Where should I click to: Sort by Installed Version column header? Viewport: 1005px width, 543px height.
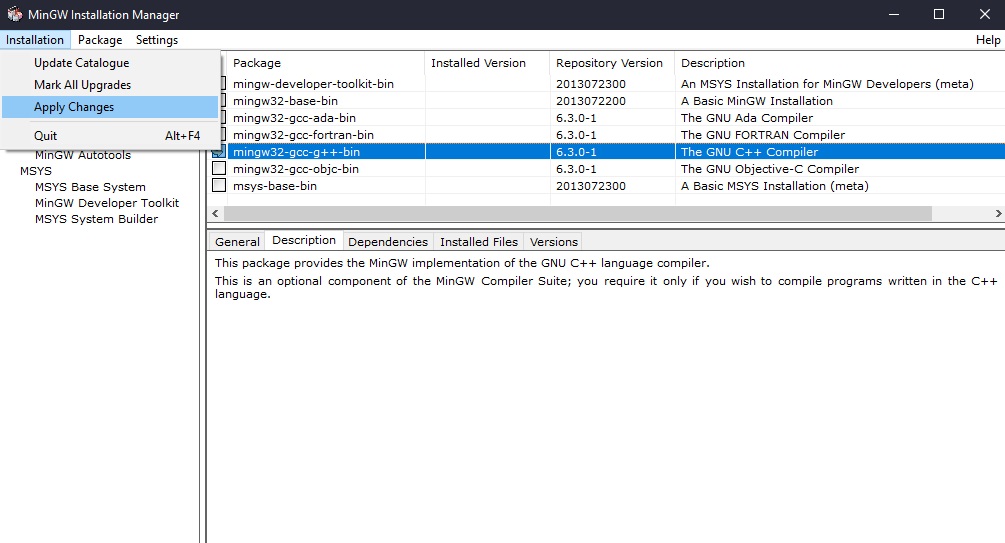coord(487,63)
